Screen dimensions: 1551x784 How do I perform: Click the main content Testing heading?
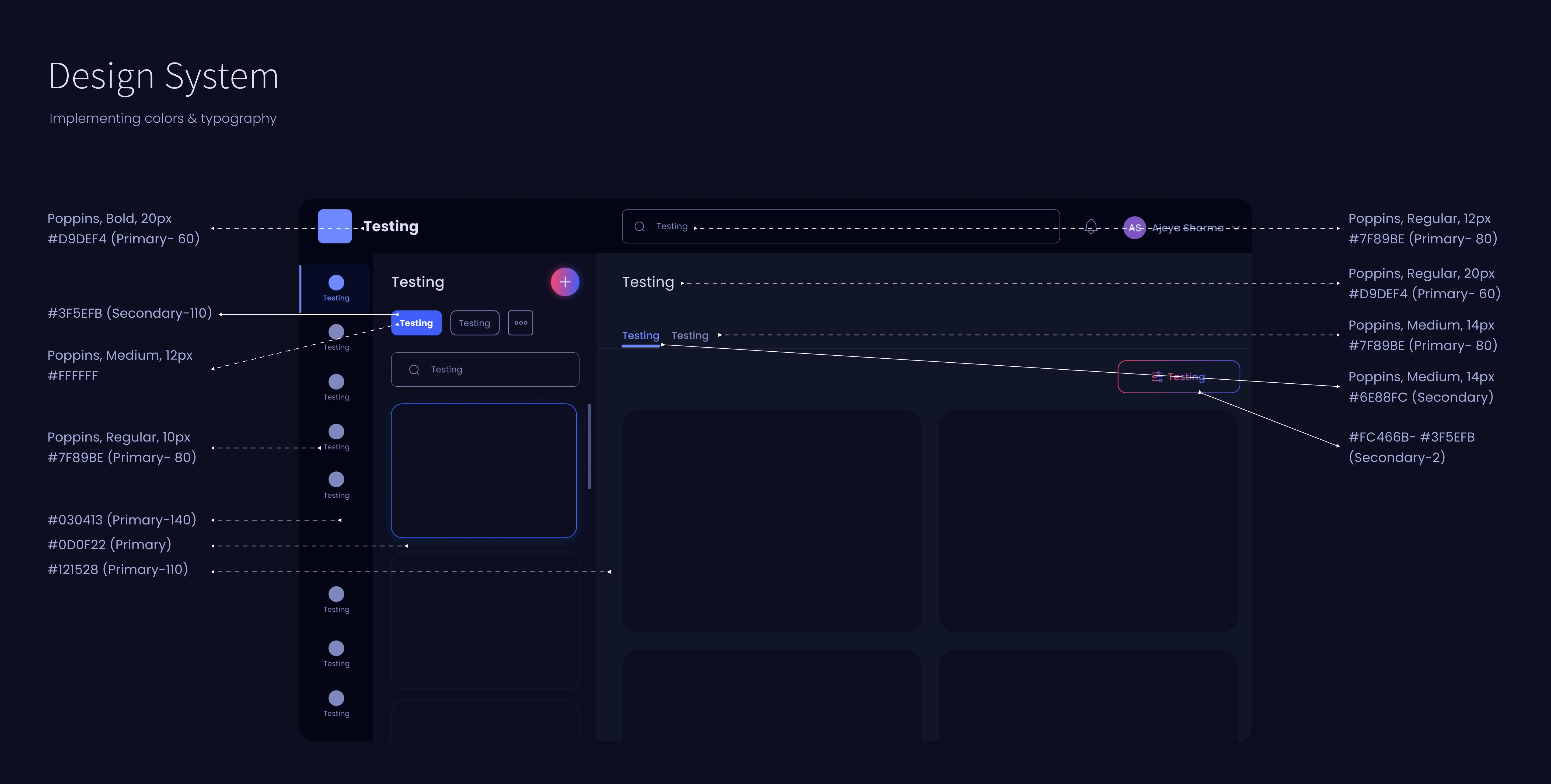pos(648,282)
